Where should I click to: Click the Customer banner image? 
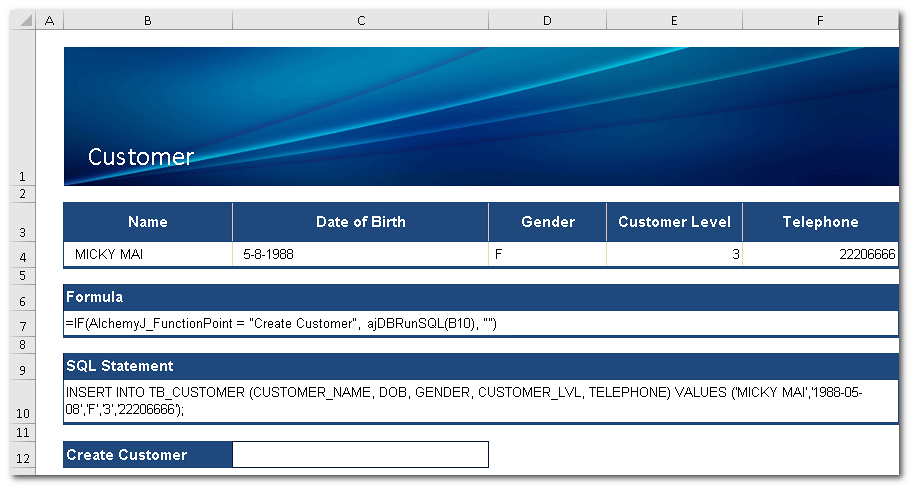pyautogui.click(x=480, y=115)
